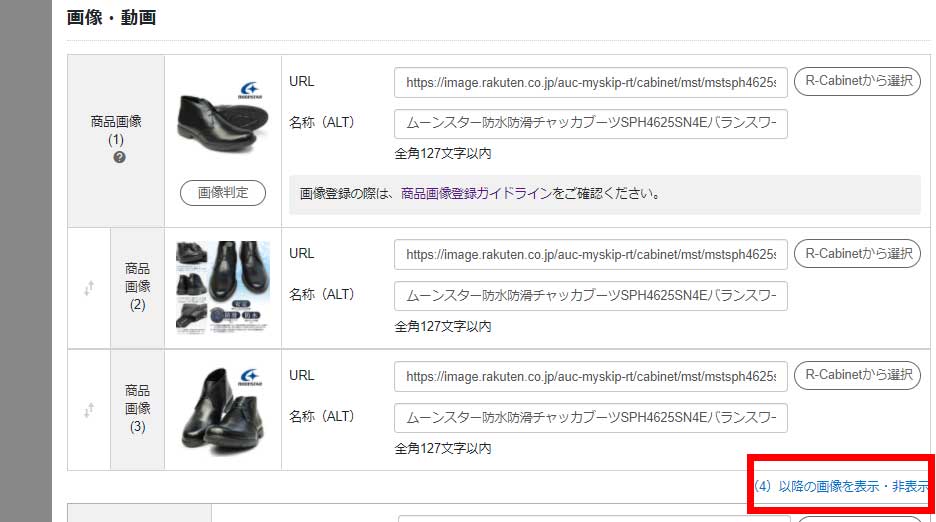This screenshot has height=522, width=936.
Task: Focus URL field of 商品画像 (2)
Action: click(x=590, y=254)
